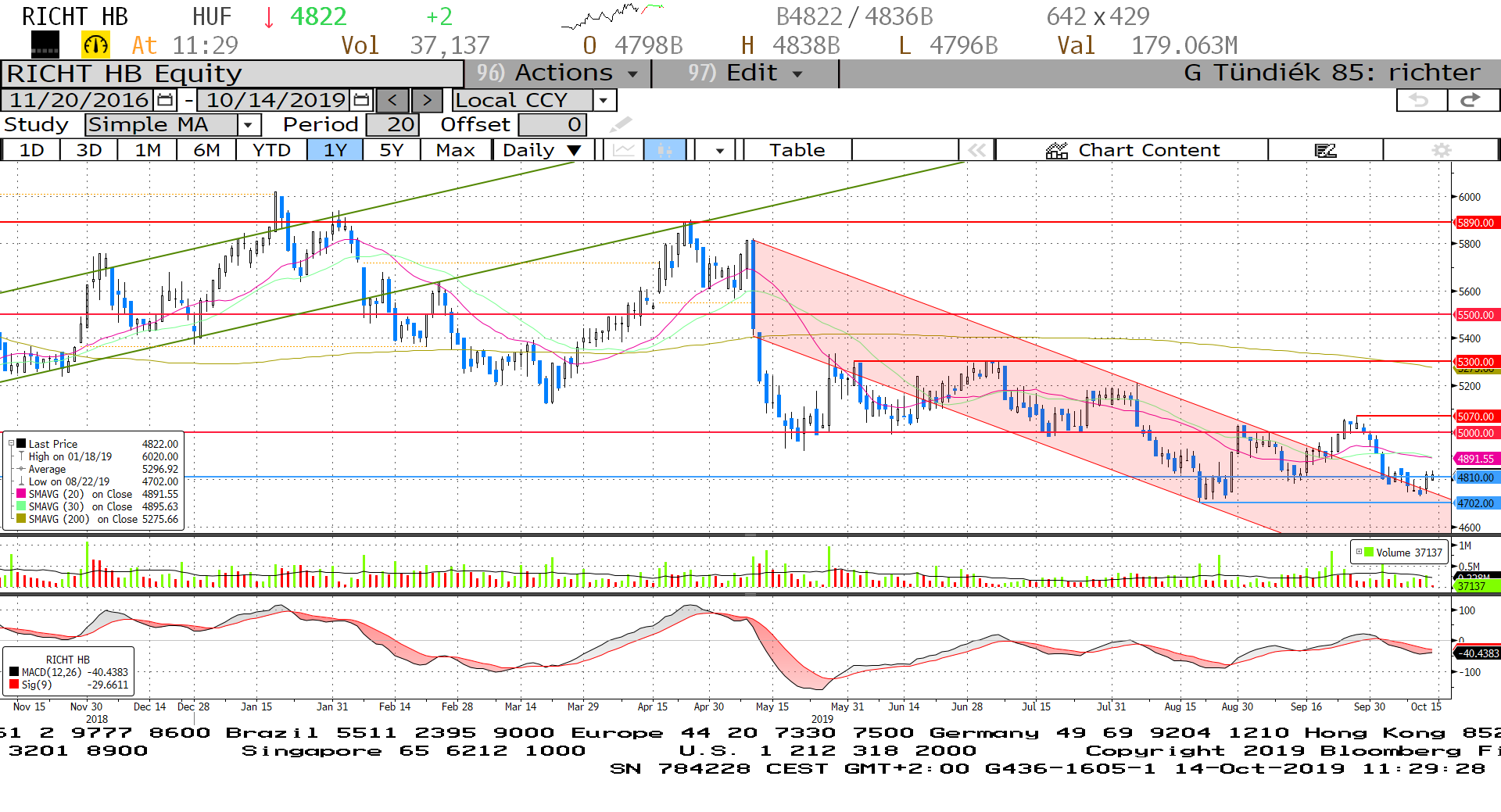Image resolution: width=1501 pixels, height=812 pixels.
Task: Click the Table button
Action: 797,150
